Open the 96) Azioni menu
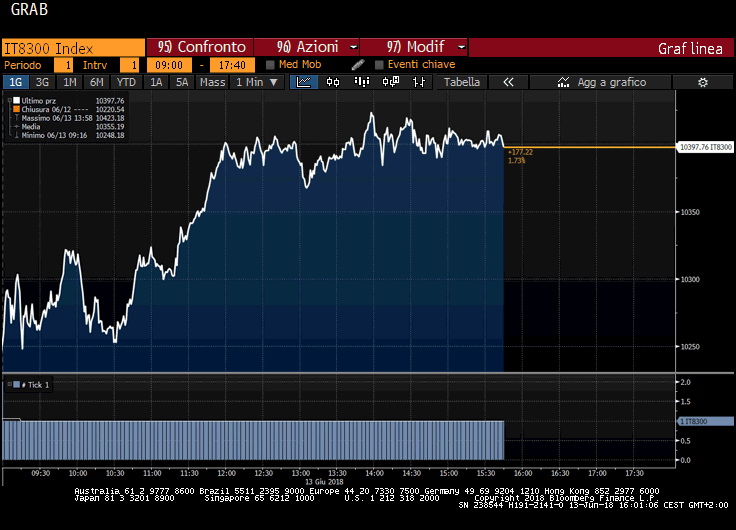 point(307,47)
